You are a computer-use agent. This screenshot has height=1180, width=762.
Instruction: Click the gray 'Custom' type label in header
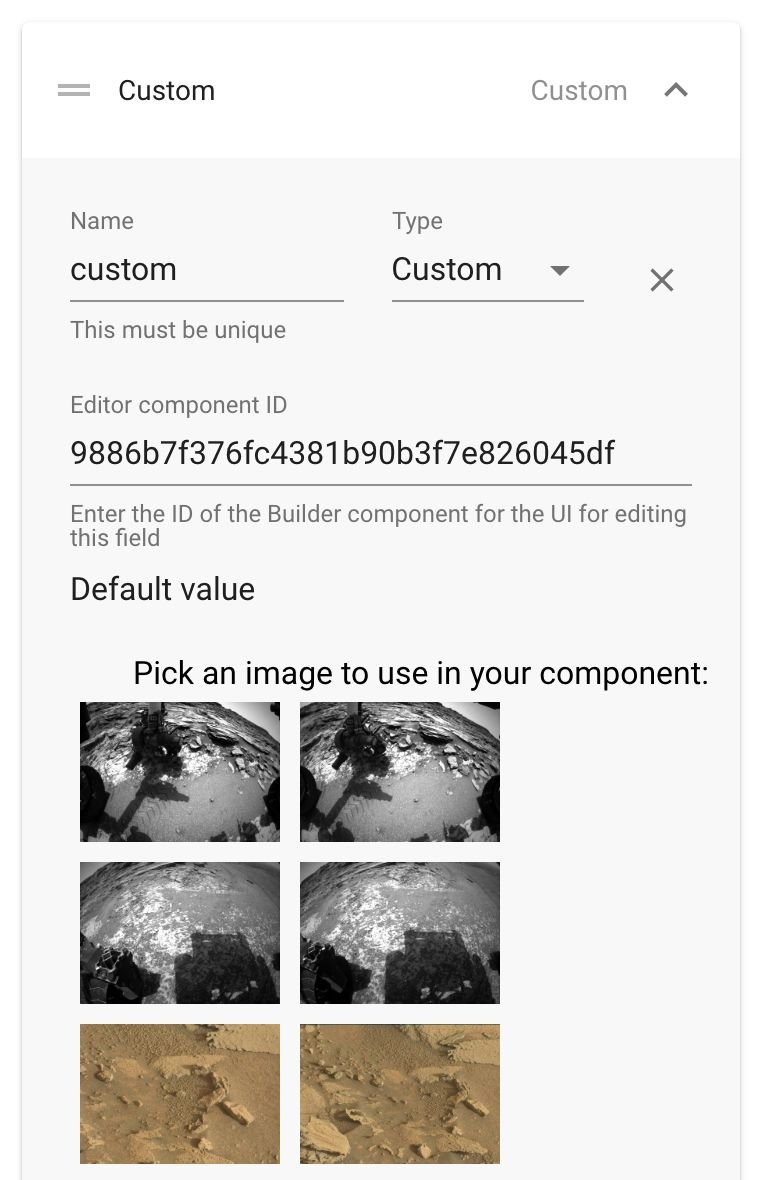[578, 91]
